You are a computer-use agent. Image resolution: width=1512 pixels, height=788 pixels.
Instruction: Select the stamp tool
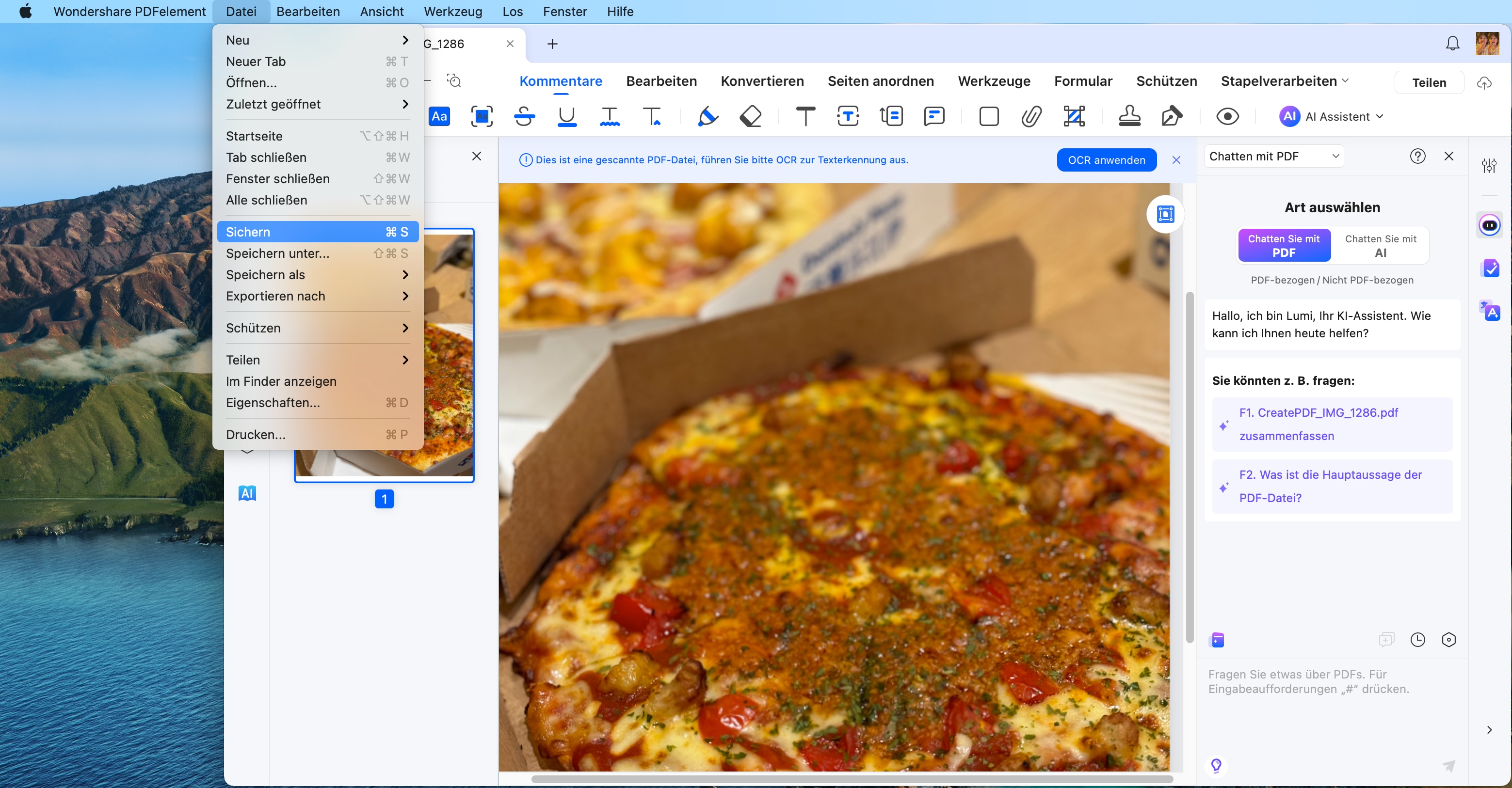click(1129, 116)
